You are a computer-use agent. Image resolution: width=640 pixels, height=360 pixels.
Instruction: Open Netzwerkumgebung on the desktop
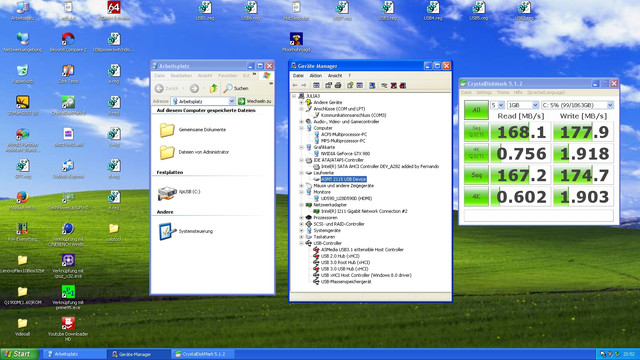coord(22,42)
